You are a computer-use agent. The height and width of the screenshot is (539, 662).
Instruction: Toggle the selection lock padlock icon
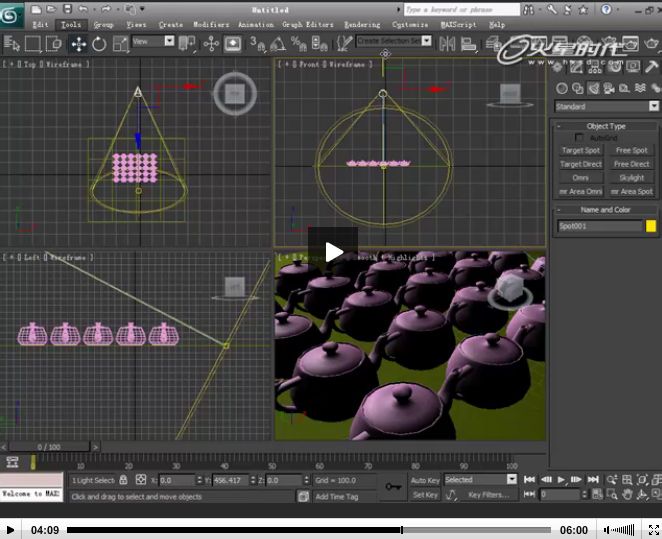pyautogui.click(x=123, y=480)
